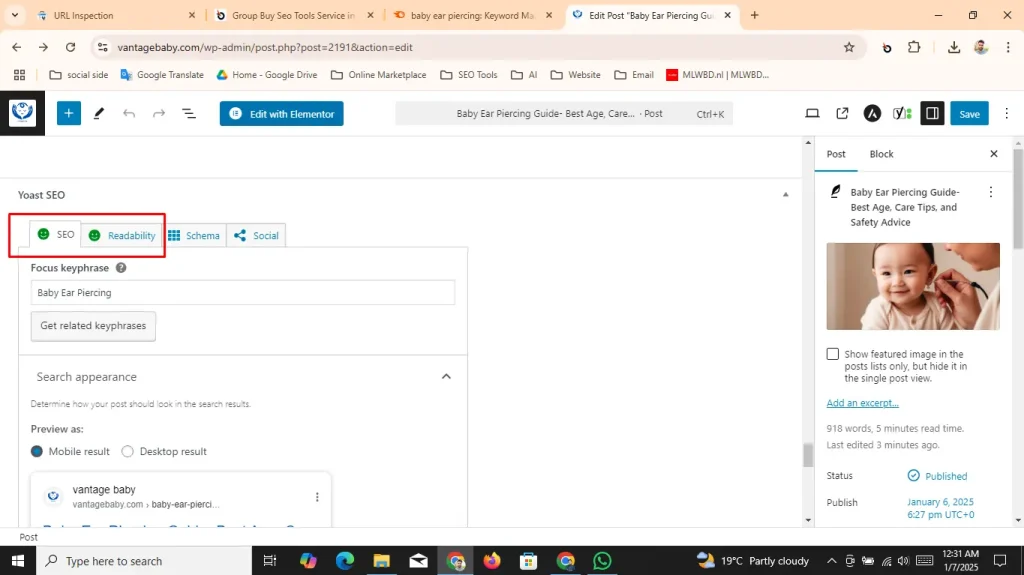Collapse the Search appearance section

click(446, 377)
